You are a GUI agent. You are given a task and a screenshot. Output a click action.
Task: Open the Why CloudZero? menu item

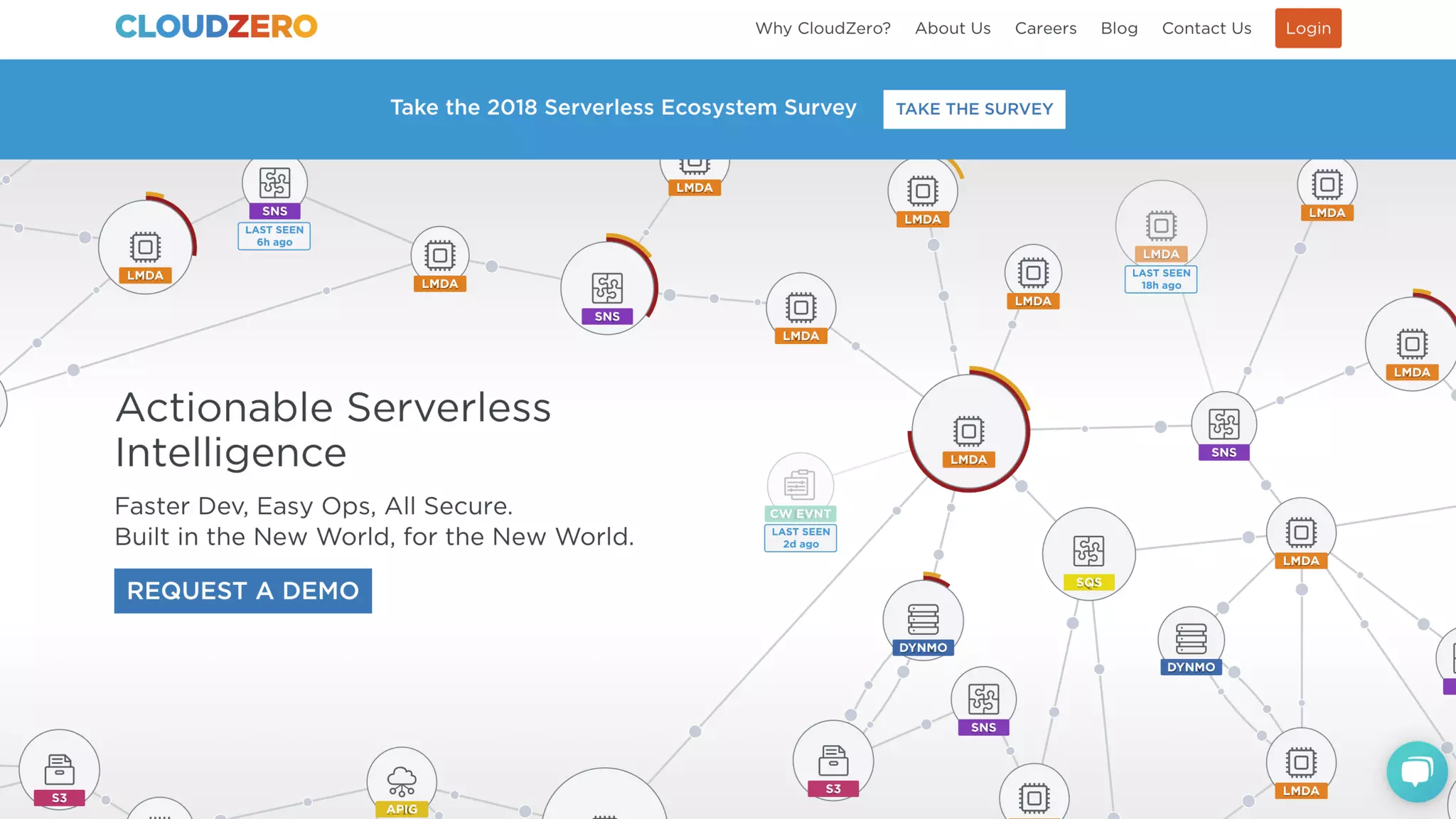click(823, 28)
